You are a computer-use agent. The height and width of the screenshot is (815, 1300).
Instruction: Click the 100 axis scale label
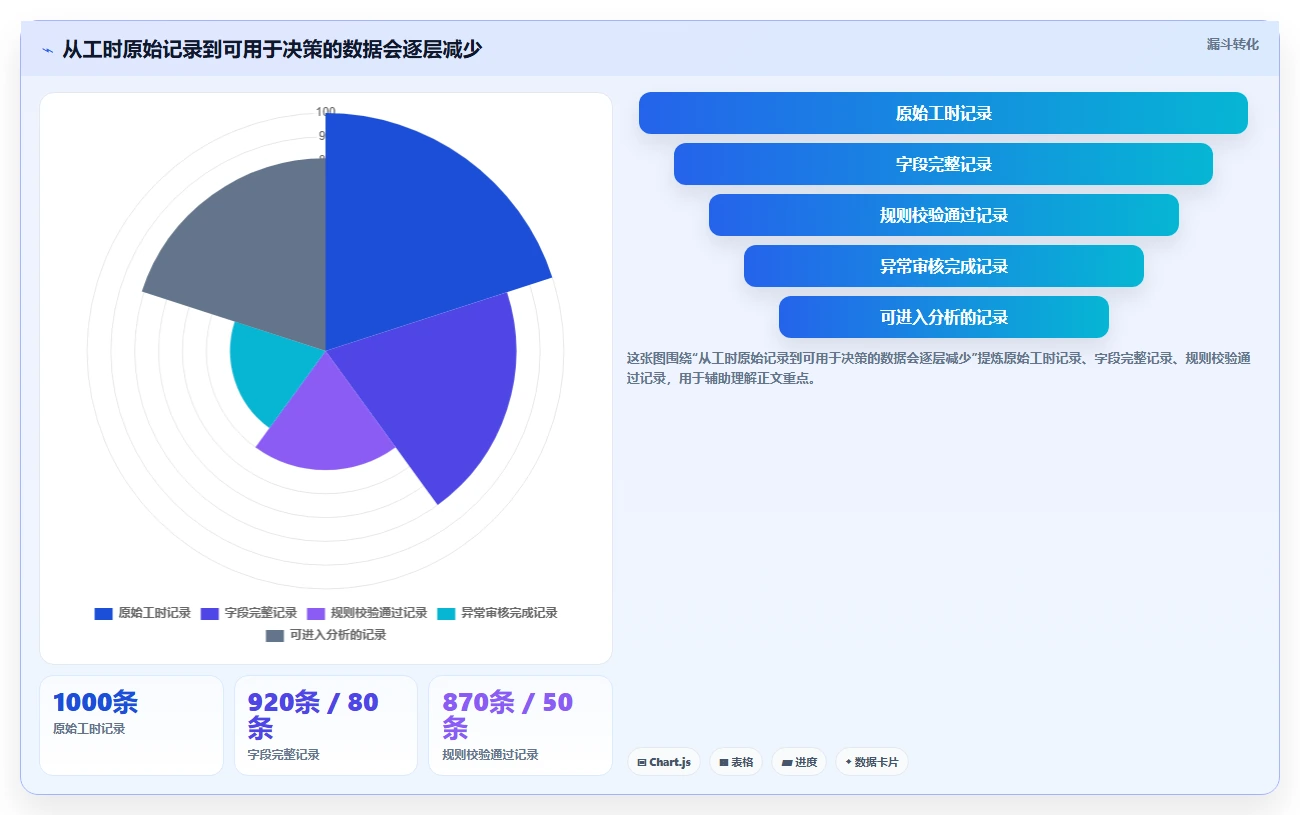[x=326, y=112]
